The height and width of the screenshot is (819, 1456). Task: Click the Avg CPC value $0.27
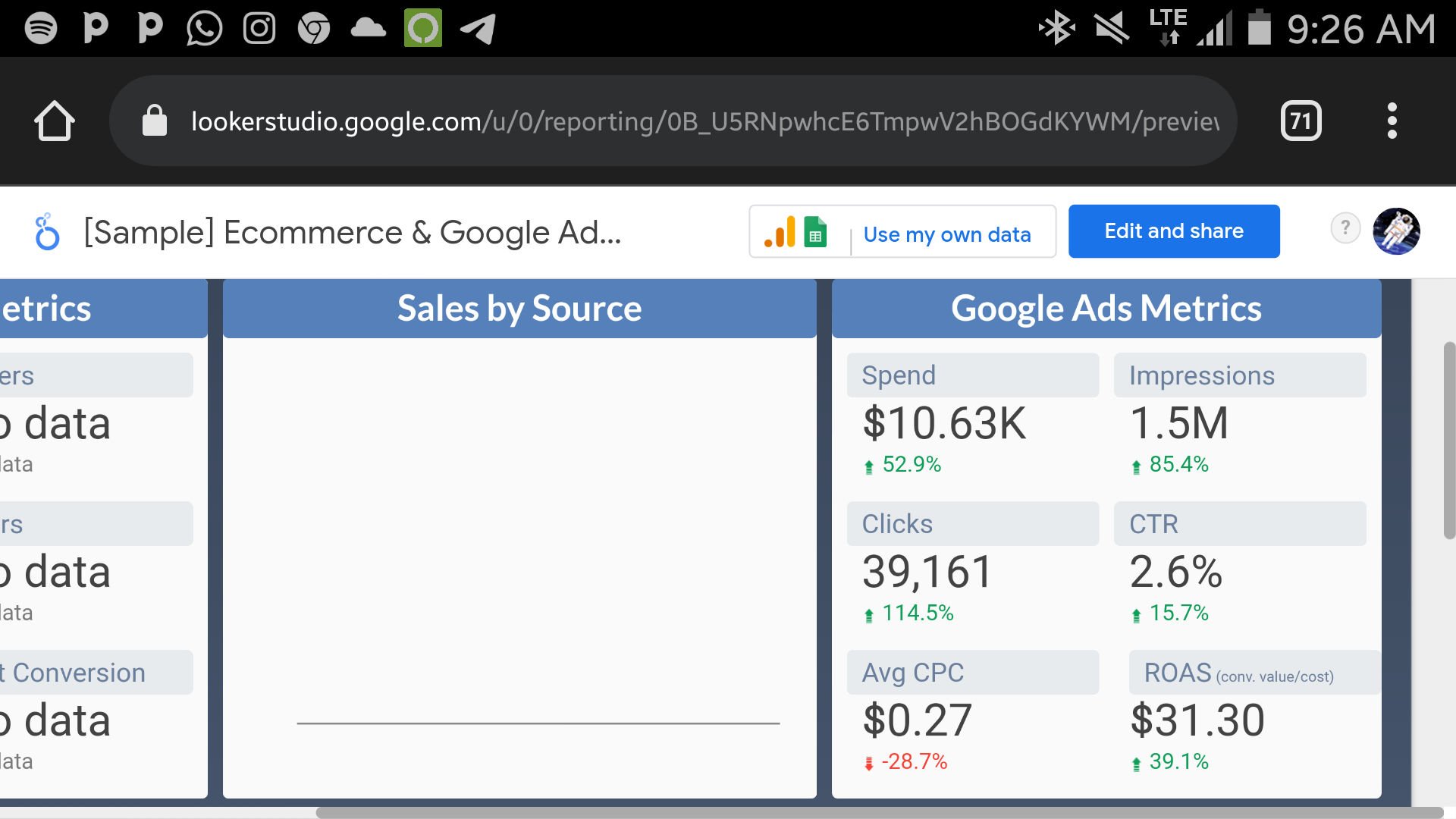917,720
